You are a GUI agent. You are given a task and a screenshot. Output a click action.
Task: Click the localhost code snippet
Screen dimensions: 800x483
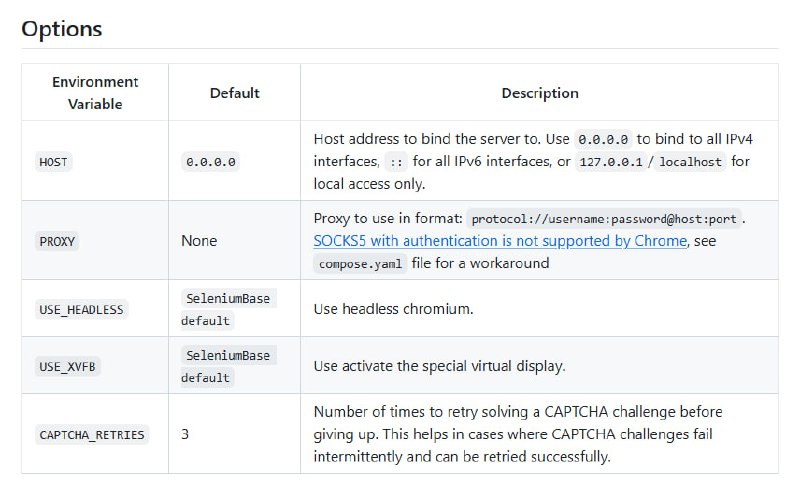click(690, 162)
